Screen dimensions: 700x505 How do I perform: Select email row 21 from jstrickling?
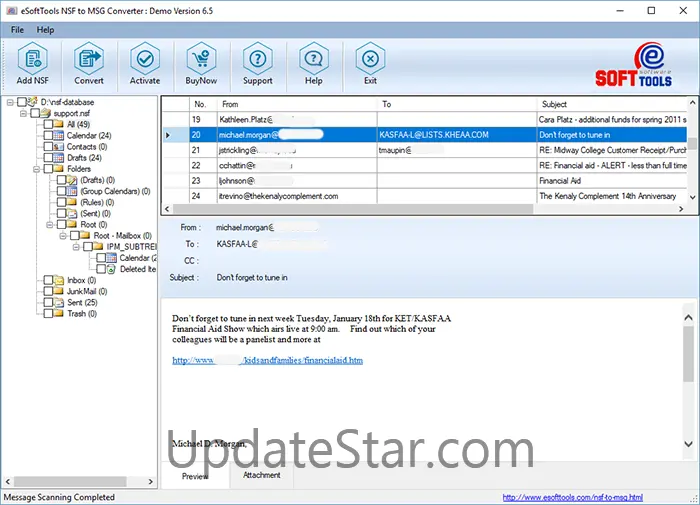(x=424, y=150)
